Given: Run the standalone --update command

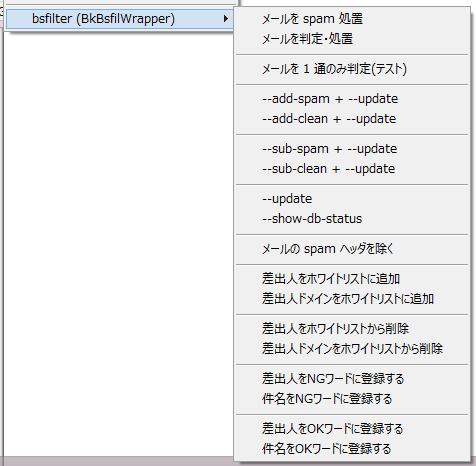Looking at the screenshot, I should pyautogui.click(x=352, y=199).
